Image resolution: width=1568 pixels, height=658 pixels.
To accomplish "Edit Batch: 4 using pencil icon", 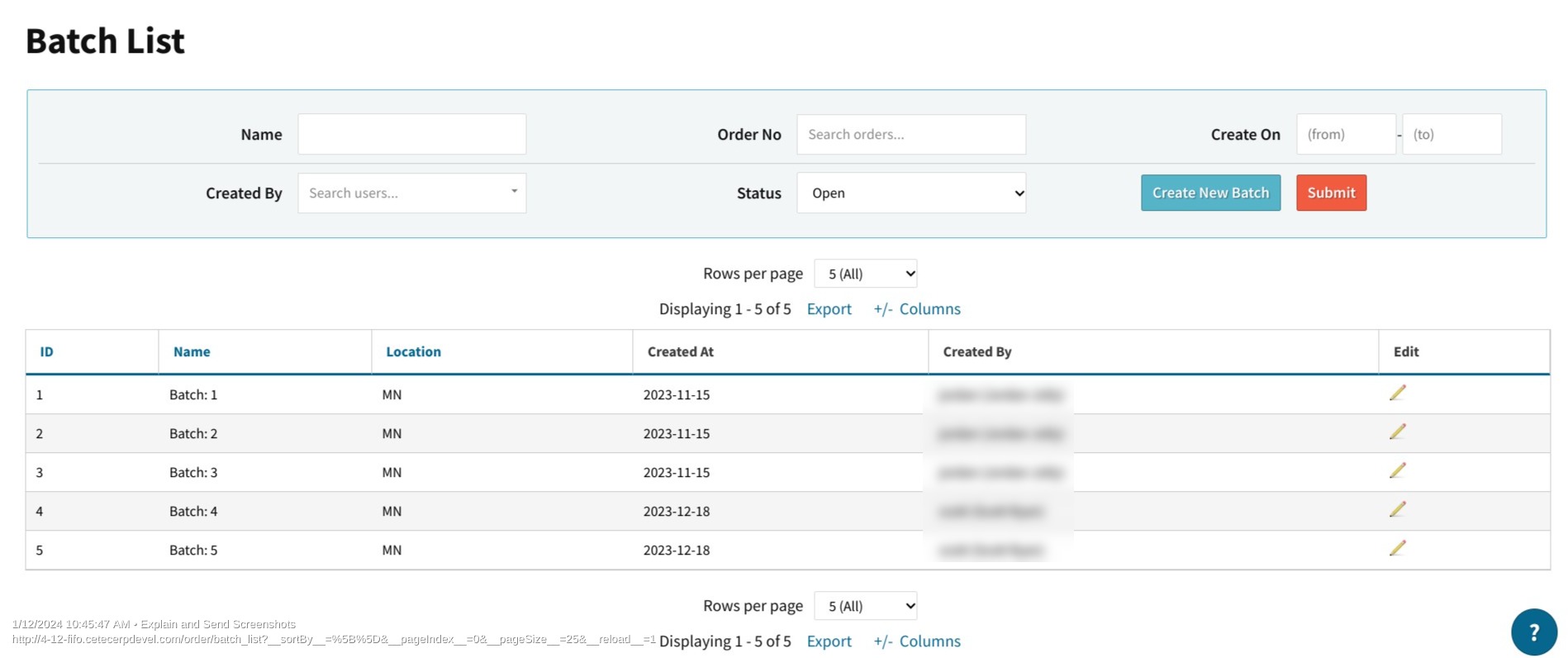I will [1397, 510].
